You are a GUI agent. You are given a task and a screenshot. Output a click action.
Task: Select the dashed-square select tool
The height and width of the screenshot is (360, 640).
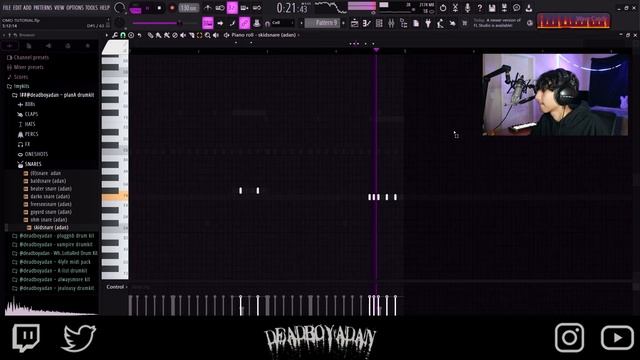[200, 36]
